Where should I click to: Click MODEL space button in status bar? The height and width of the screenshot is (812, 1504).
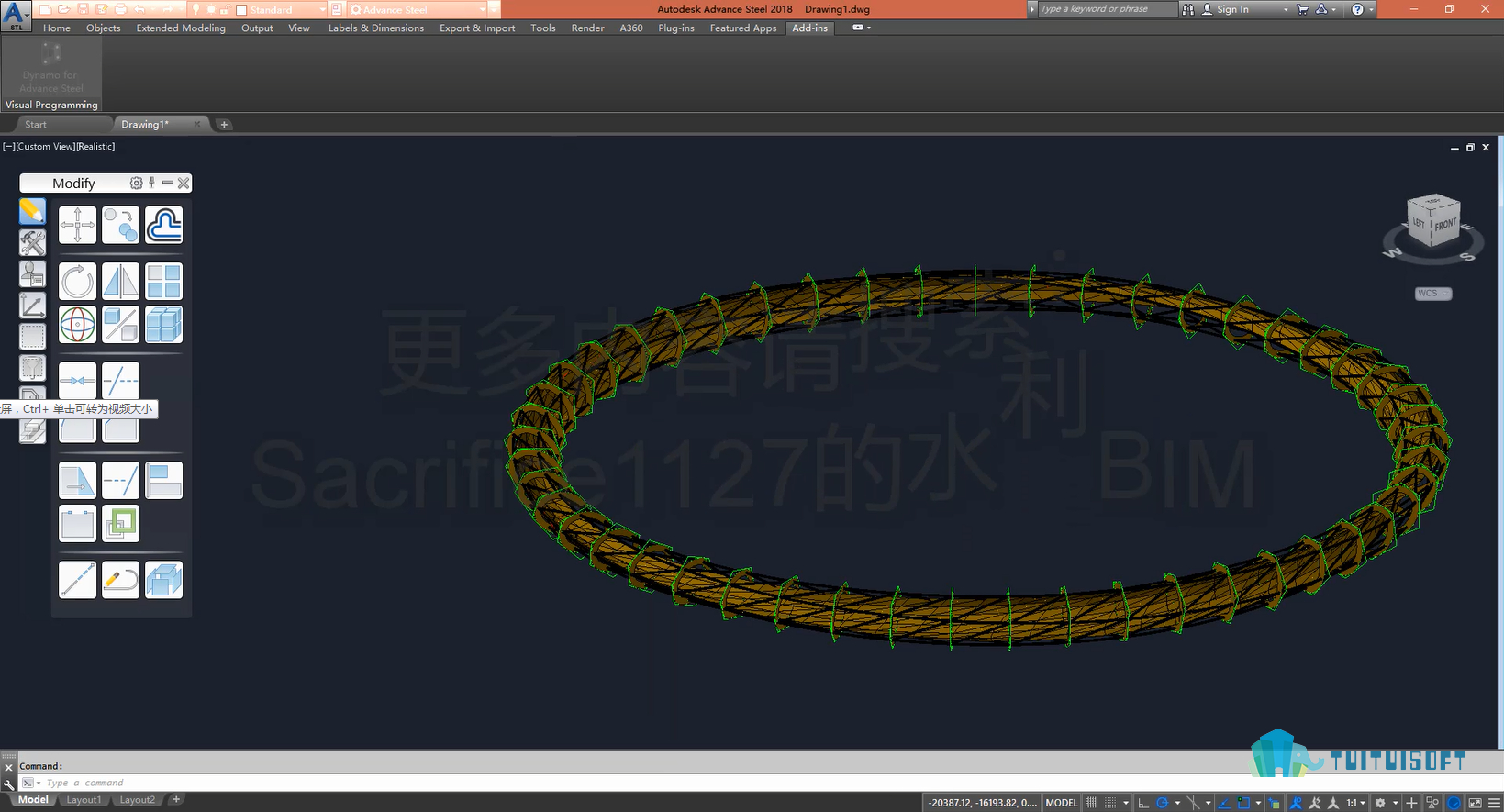[1062, 803]
